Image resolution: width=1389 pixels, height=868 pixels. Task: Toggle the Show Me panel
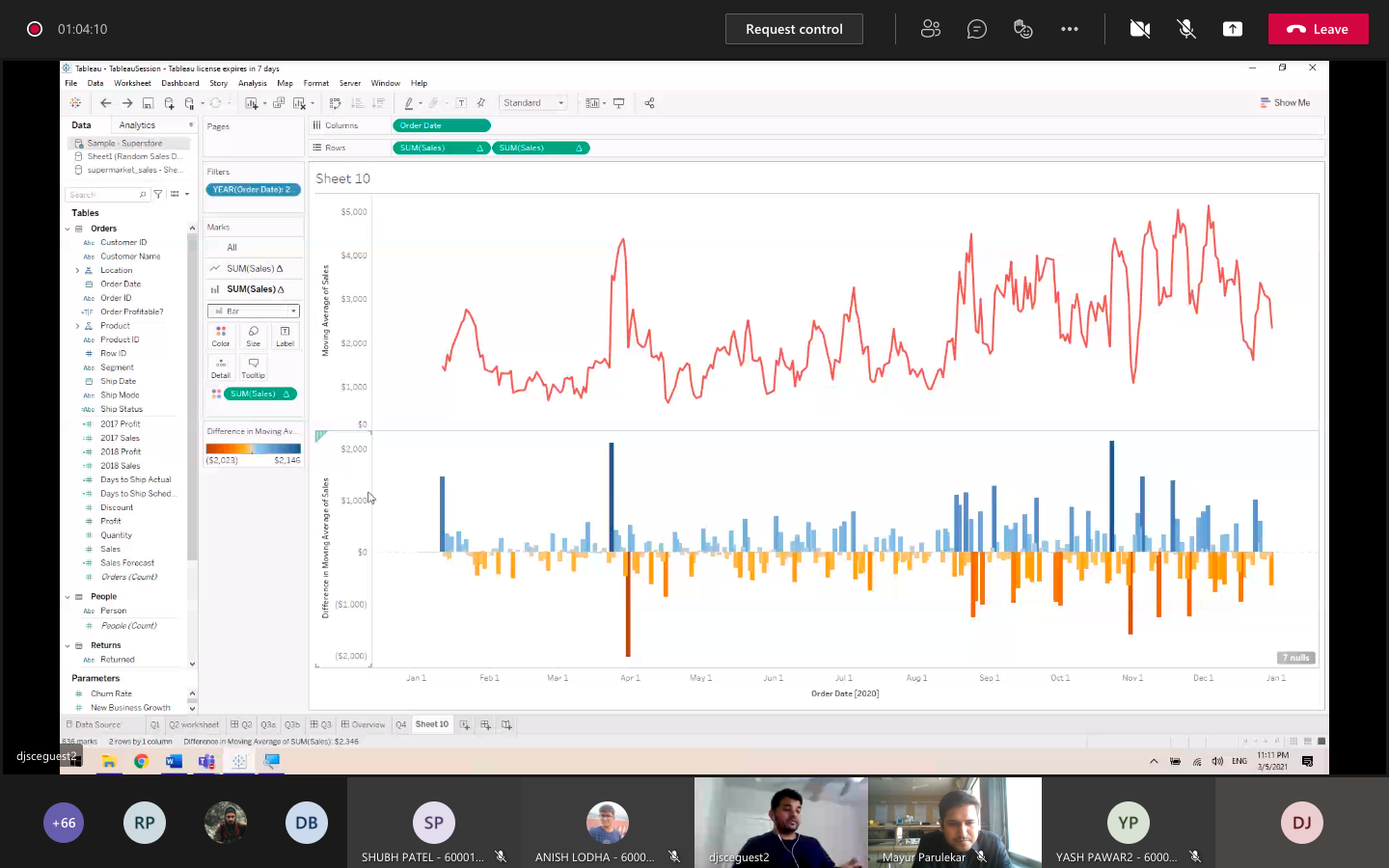[x=1285, y=102]
